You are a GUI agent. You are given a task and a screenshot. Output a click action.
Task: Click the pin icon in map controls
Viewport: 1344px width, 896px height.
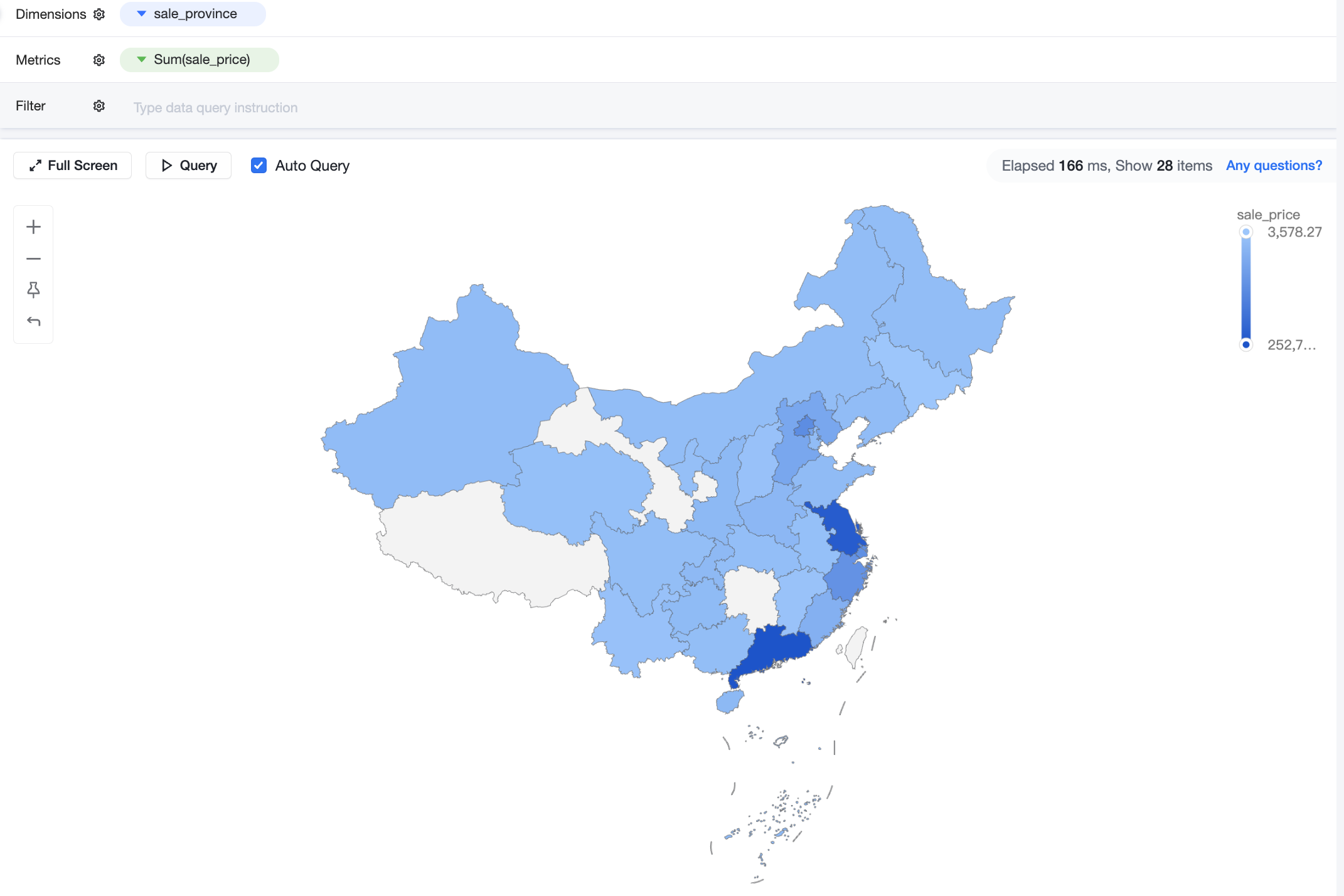coord(33,289)
